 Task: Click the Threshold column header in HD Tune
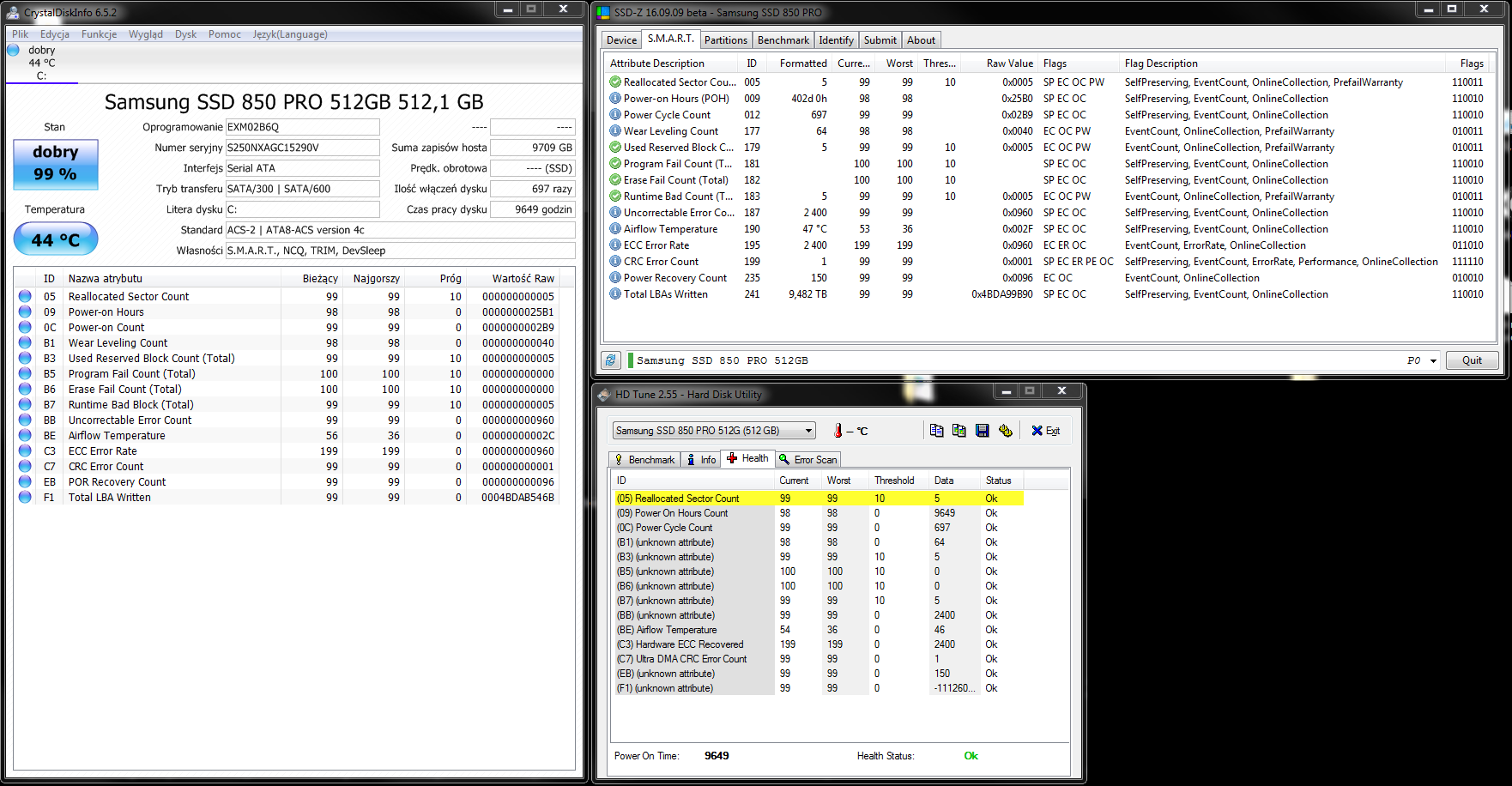[x=894, y=481]
